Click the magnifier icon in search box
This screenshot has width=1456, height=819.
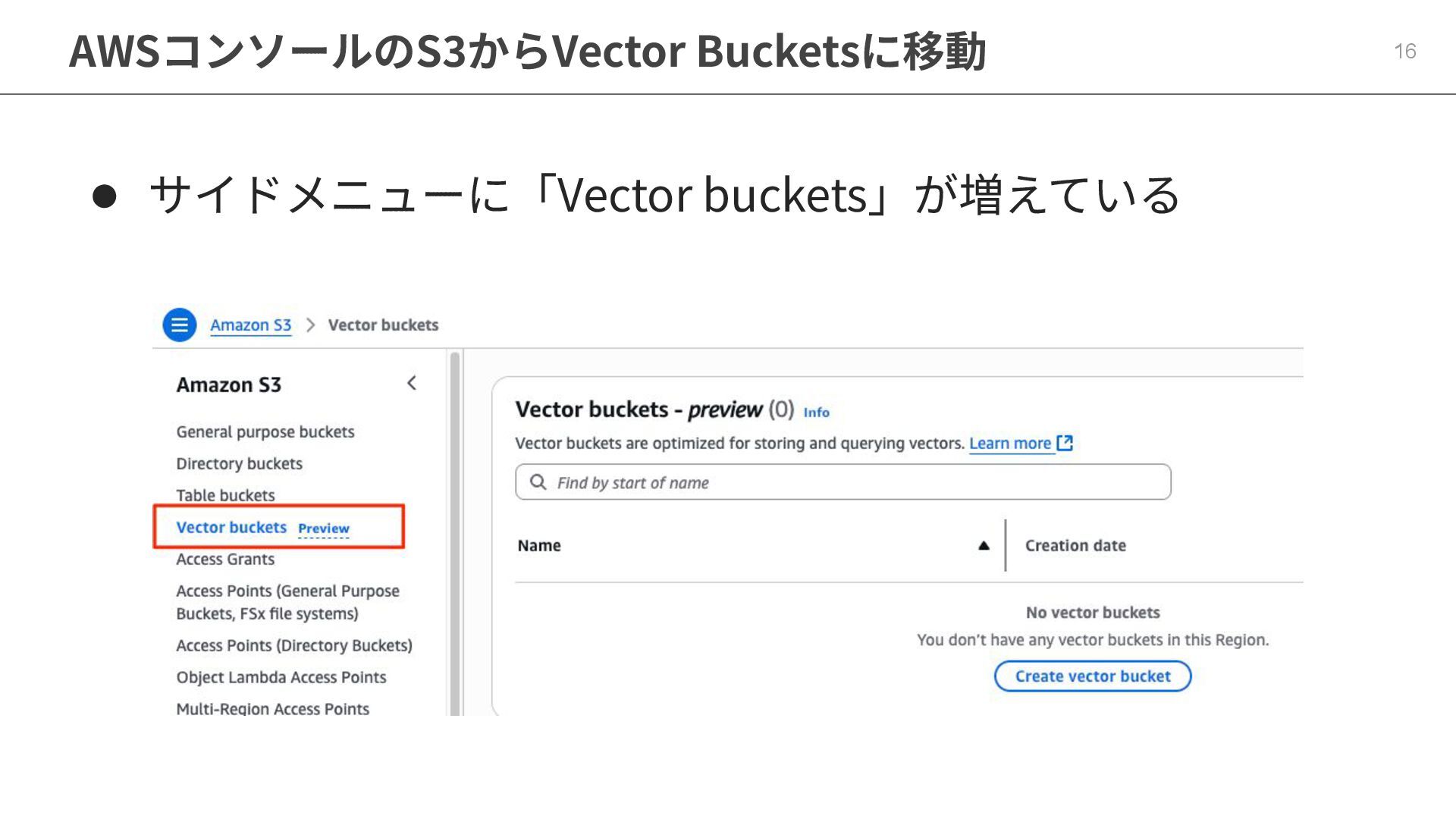click(x=538, y=482)
